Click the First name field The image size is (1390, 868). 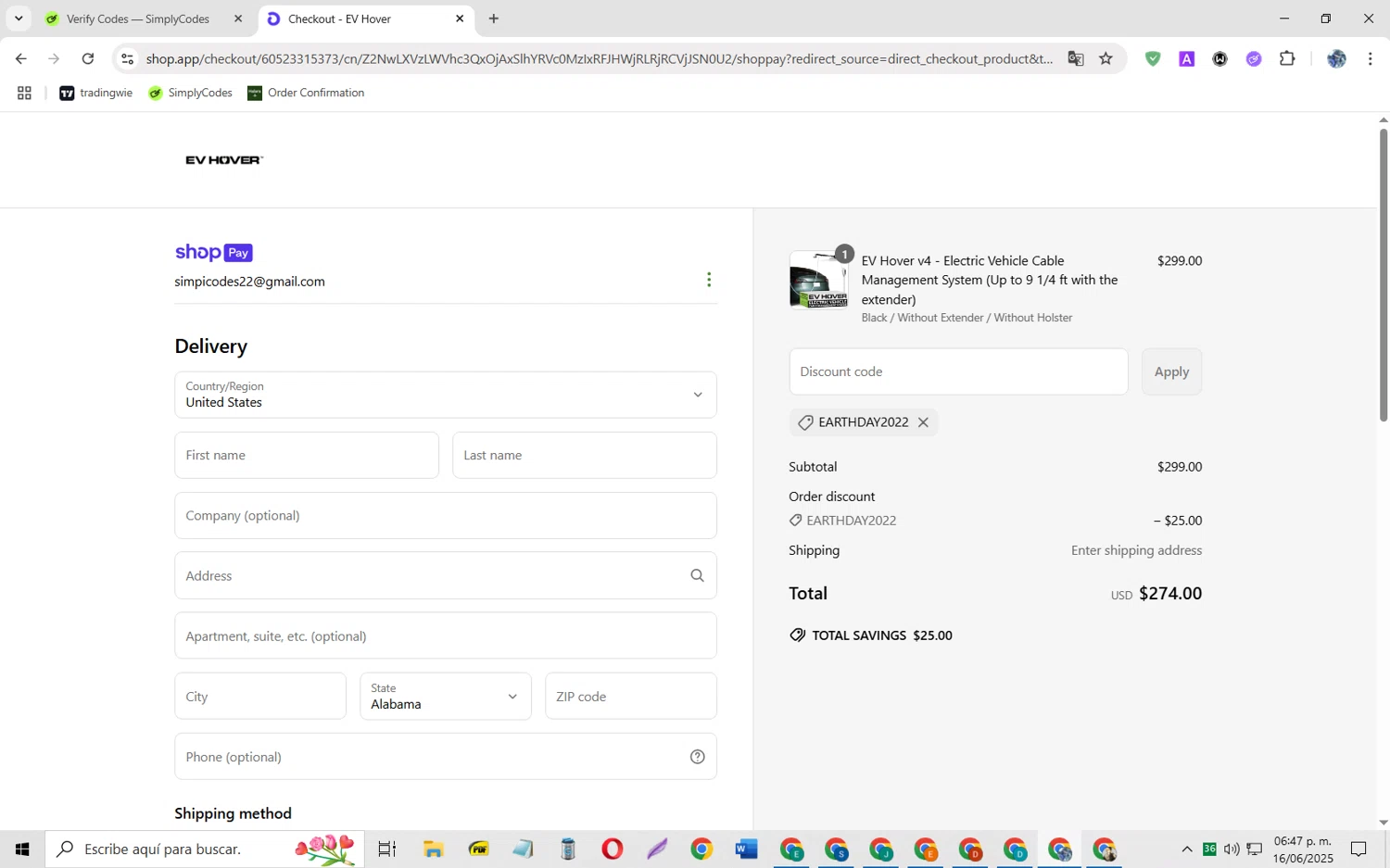[x=307, y=455]
